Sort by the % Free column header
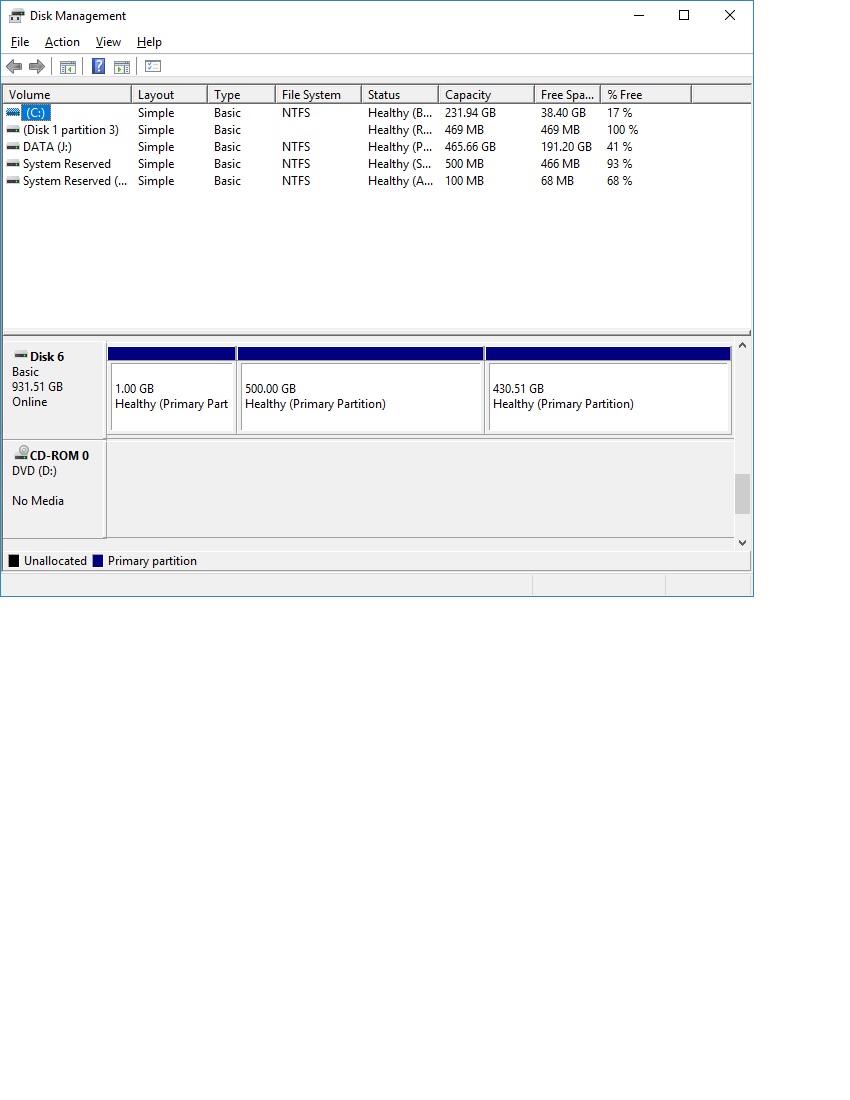 click(x=646, y=95)
